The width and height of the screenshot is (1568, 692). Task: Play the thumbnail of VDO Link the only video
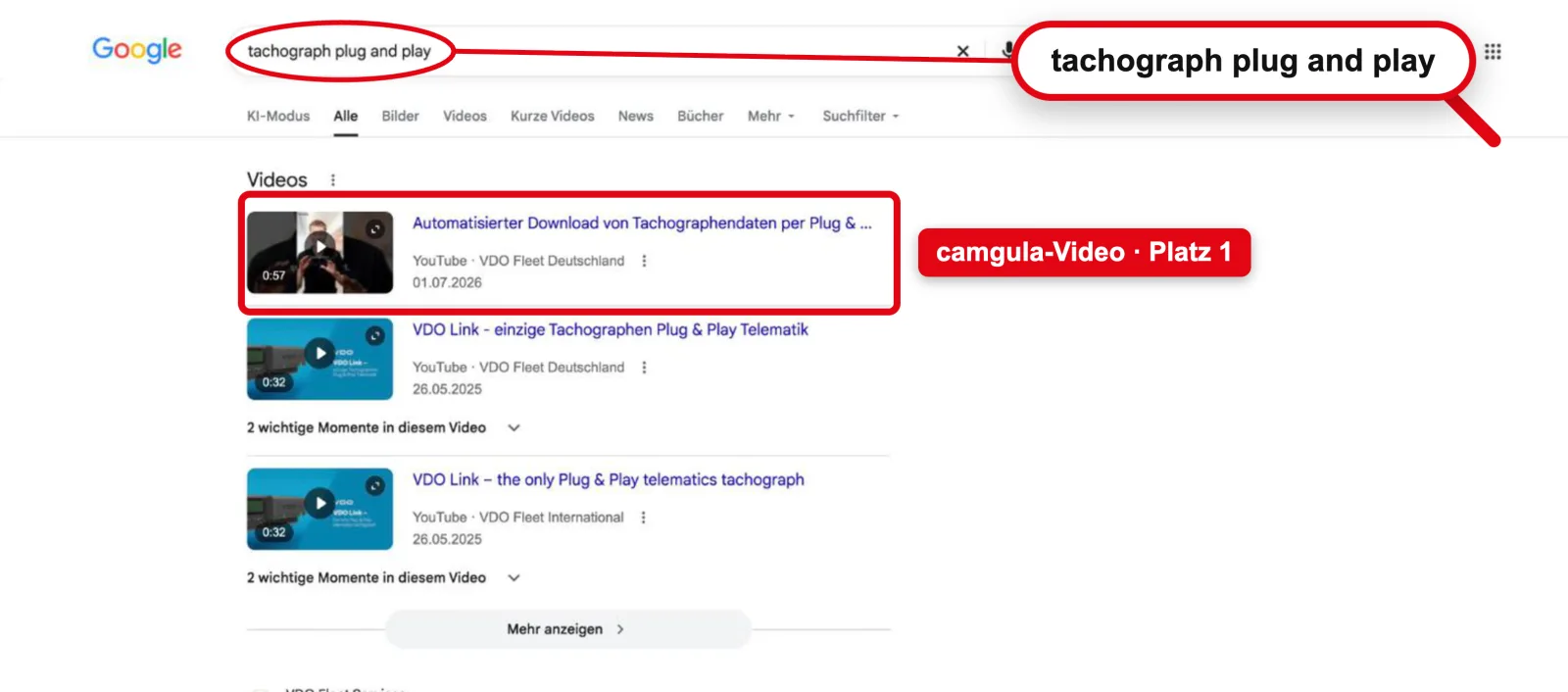coord(319,509)
